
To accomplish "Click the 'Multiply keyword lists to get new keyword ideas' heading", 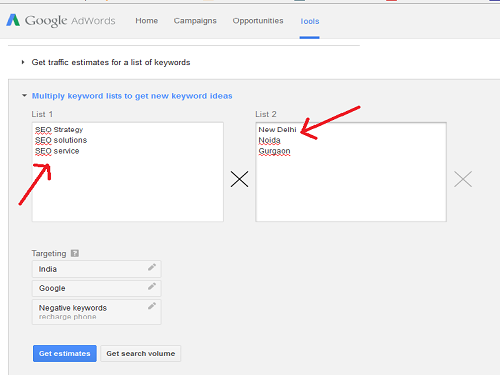I will [x=132, y=96].
